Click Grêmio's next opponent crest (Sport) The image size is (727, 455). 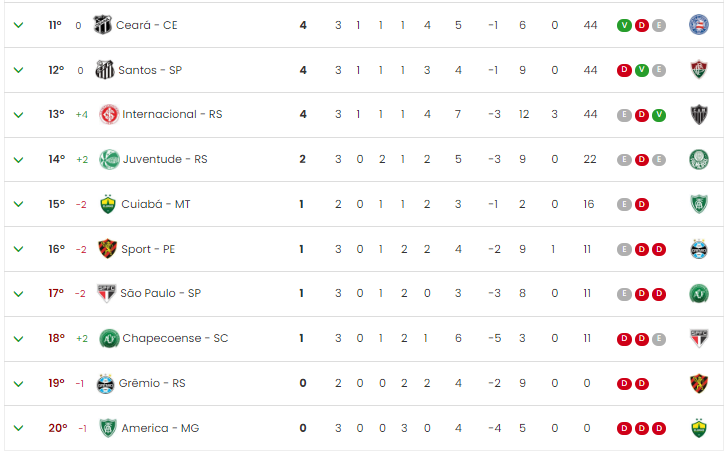pos(699,384)
